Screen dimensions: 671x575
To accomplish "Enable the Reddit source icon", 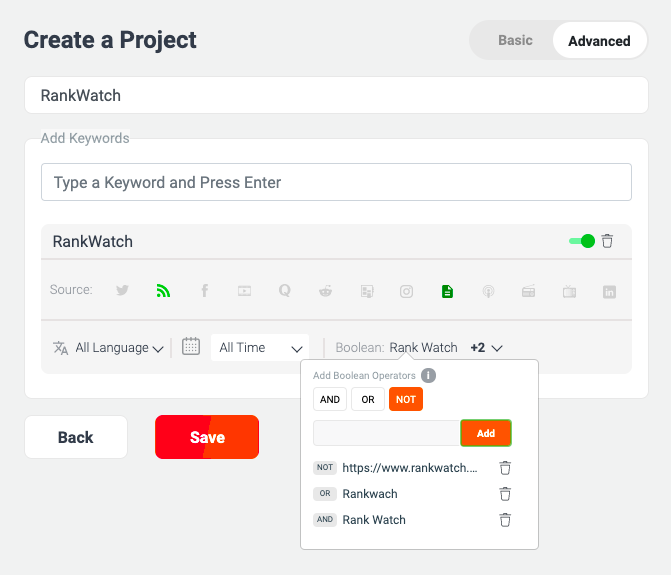I will tap(325, 291).
